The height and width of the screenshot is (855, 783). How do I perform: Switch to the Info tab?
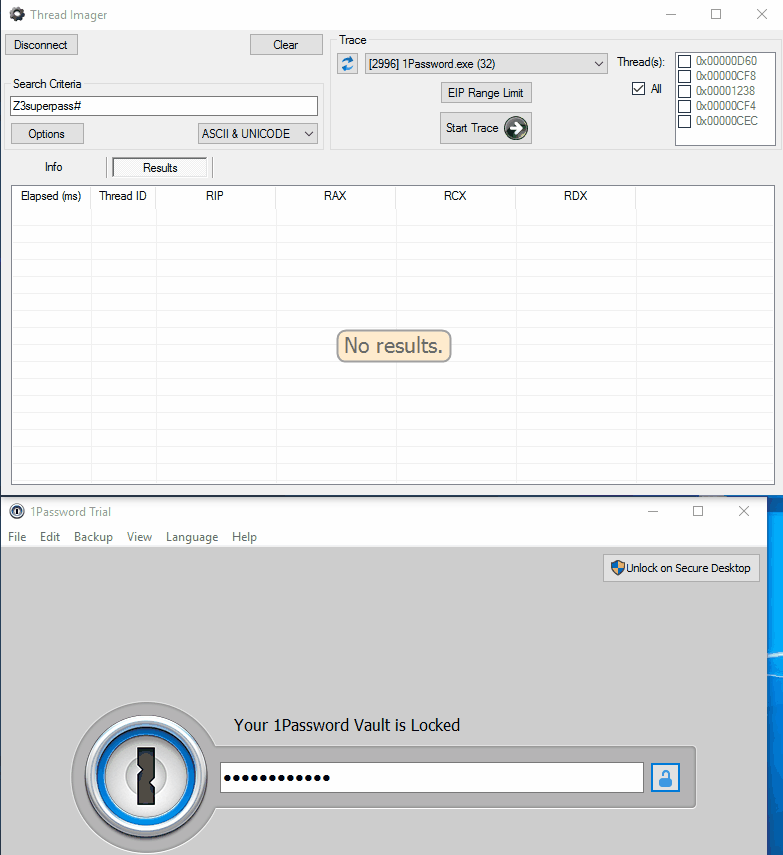click(x=53, y=167)
